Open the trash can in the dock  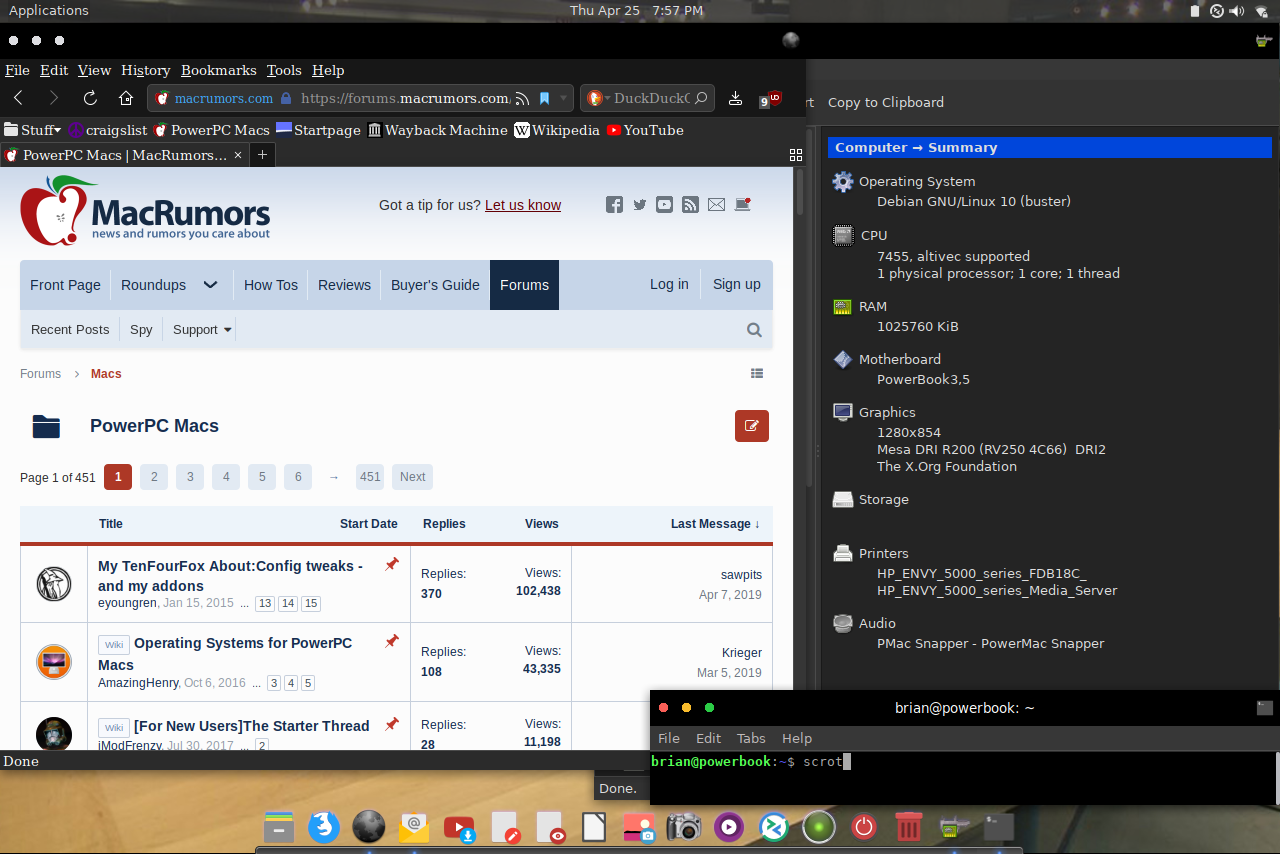point(908,827)
